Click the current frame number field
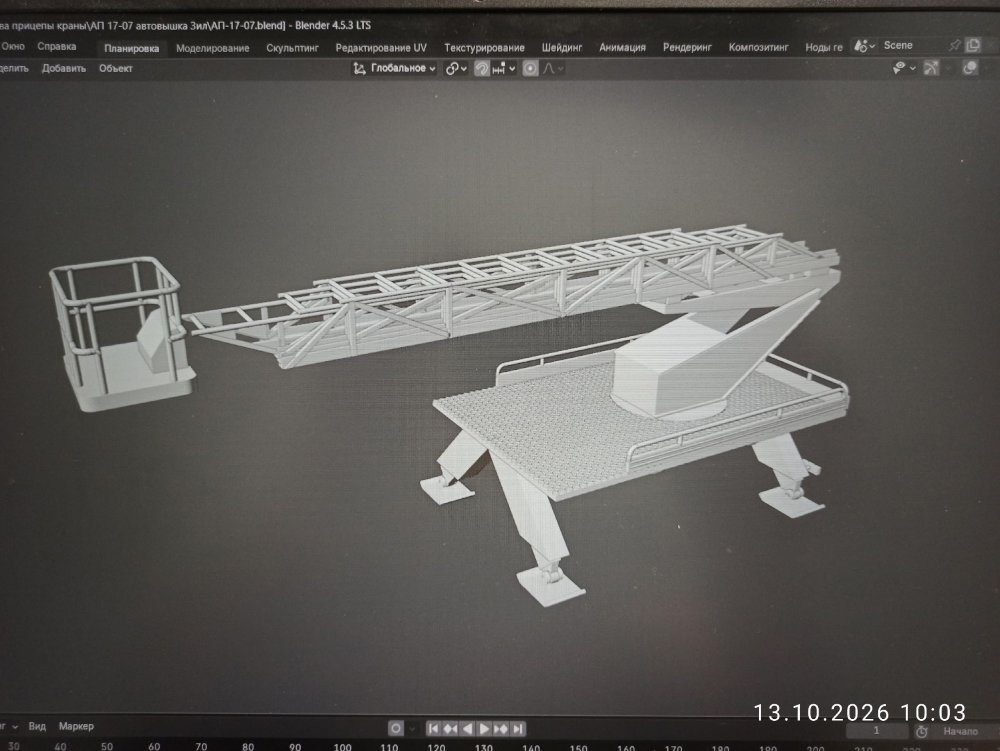The image size is (1000, 751). coord(876,731)
